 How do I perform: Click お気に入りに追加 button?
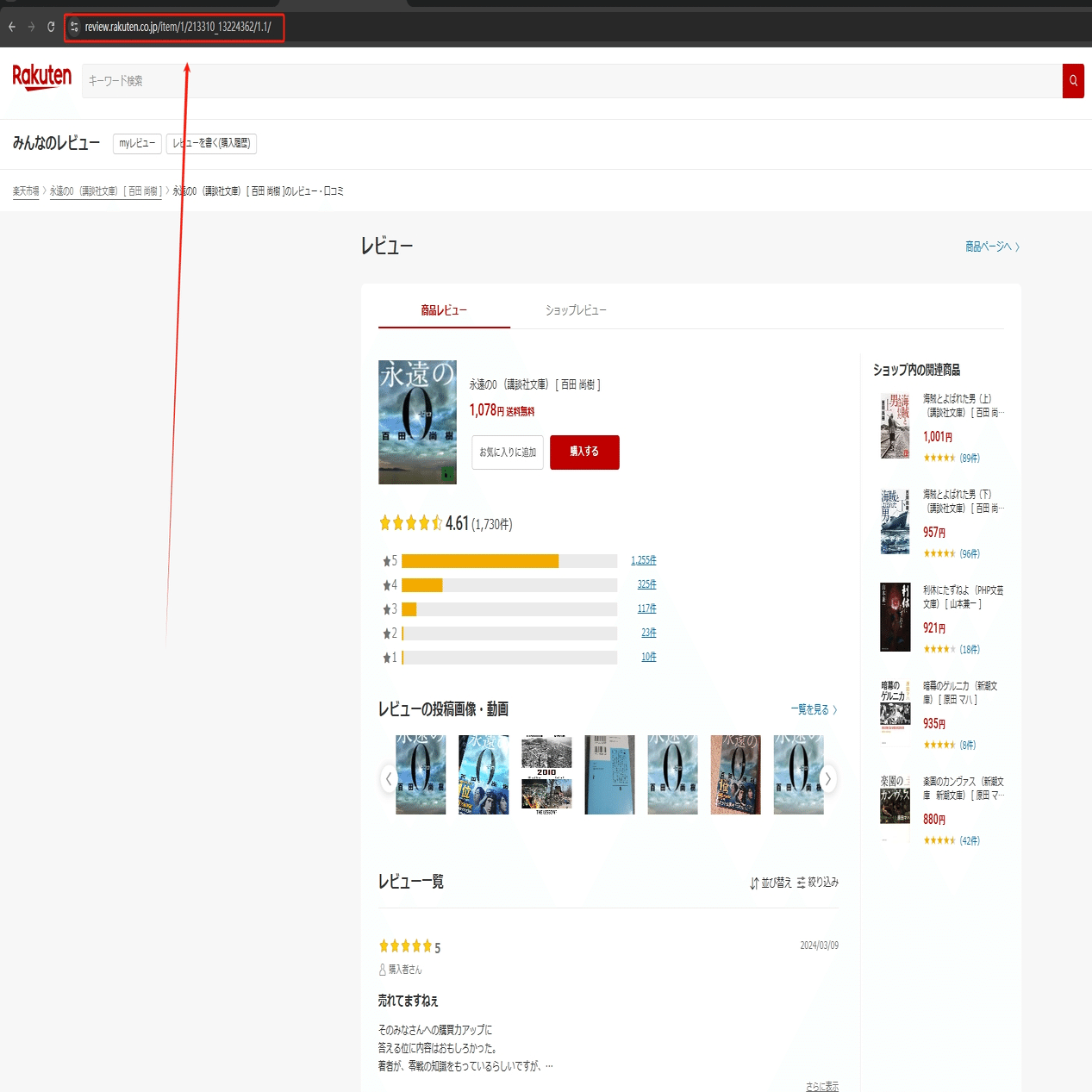click(x=508, y=452)
